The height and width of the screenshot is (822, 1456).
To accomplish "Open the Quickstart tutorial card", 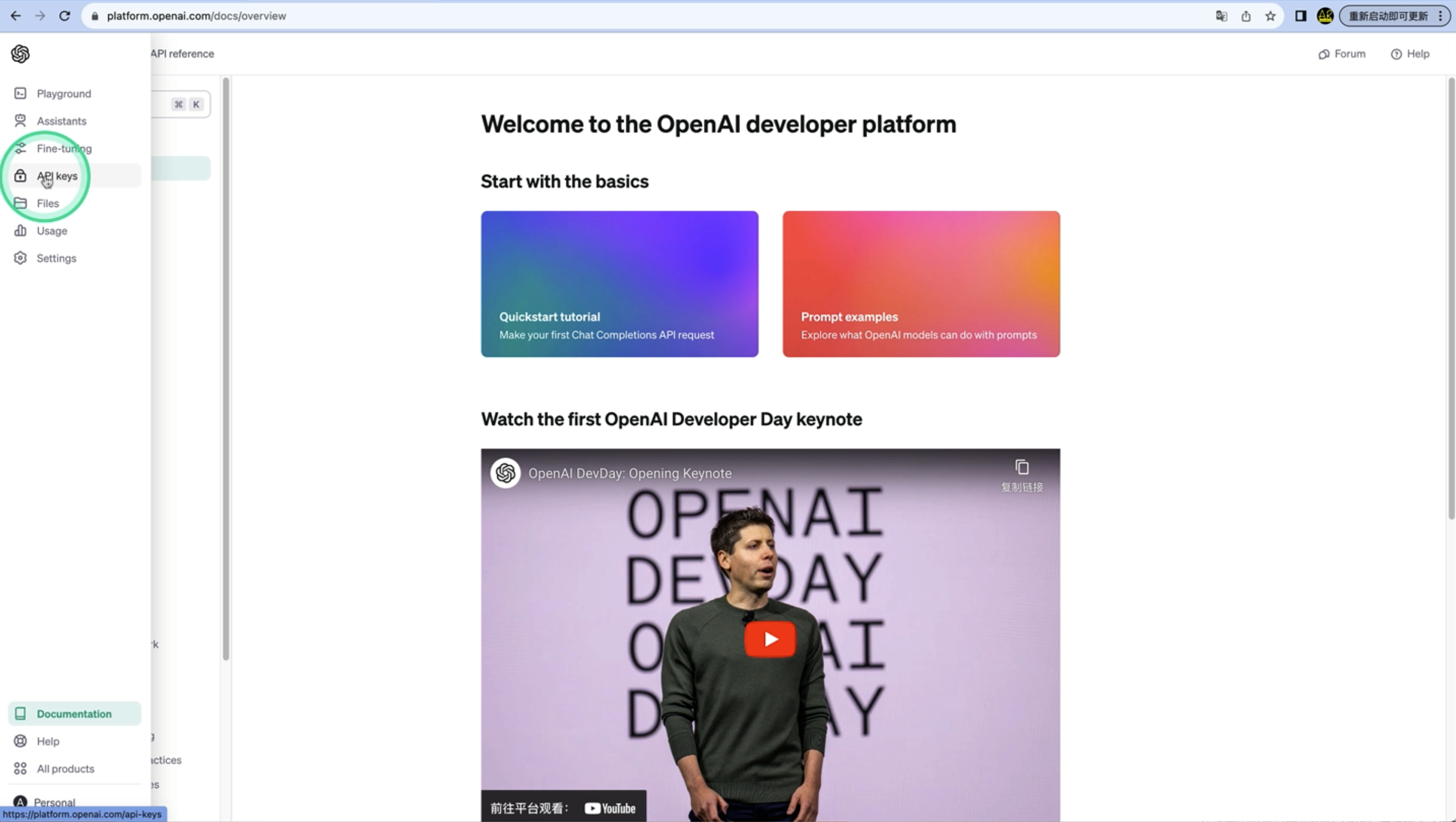I will 619,284.
